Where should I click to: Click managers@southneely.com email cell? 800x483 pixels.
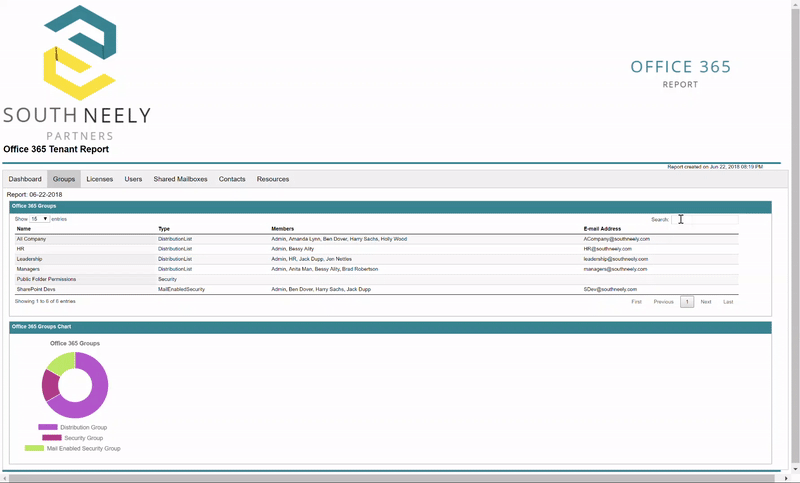coord(615,269)
